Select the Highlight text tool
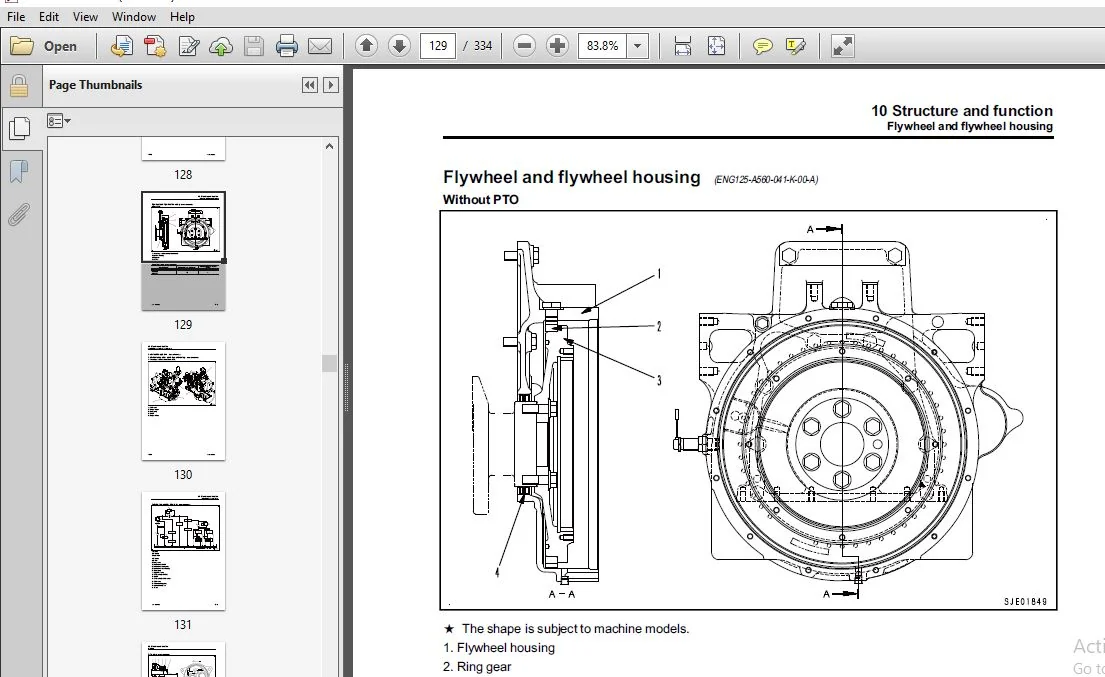Image resolution: width=1105 pixels, height=677 pixels. [x=795, y=46]
